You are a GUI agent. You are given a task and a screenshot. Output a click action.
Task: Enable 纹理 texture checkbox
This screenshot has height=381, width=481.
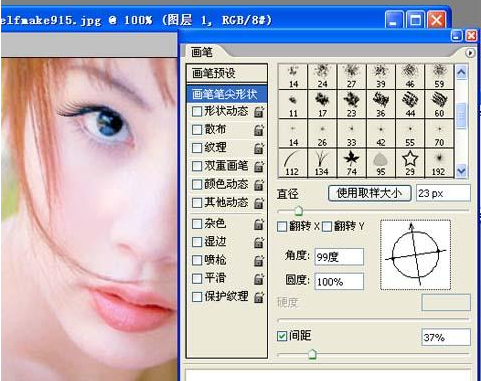click(197, 147)
